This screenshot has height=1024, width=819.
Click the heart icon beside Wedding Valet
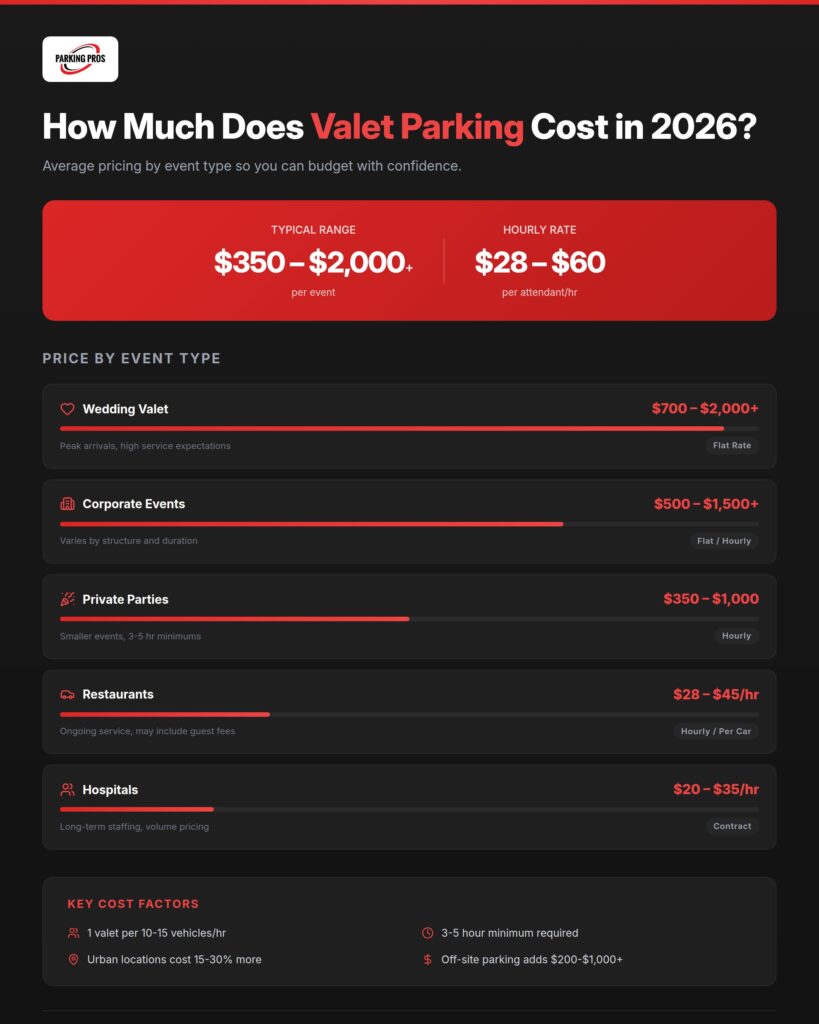68,409
